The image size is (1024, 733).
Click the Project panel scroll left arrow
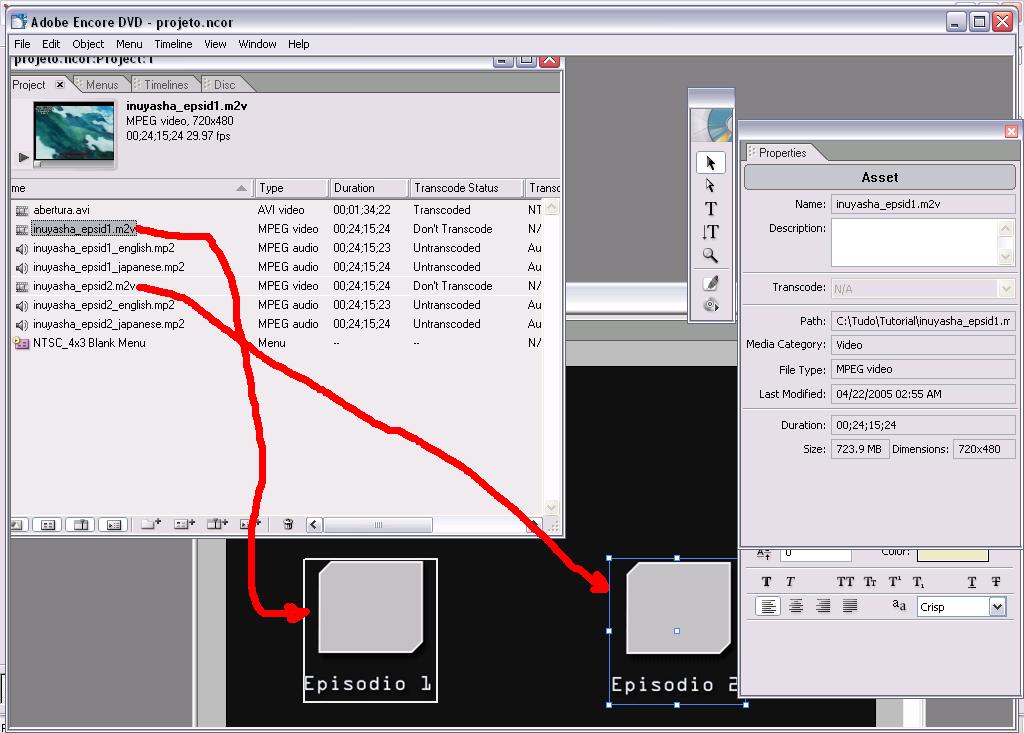314,525
